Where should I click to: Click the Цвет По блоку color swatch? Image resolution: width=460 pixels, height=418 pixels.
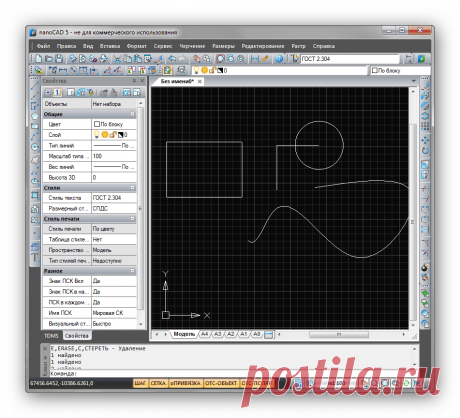[x=97, y=124]
